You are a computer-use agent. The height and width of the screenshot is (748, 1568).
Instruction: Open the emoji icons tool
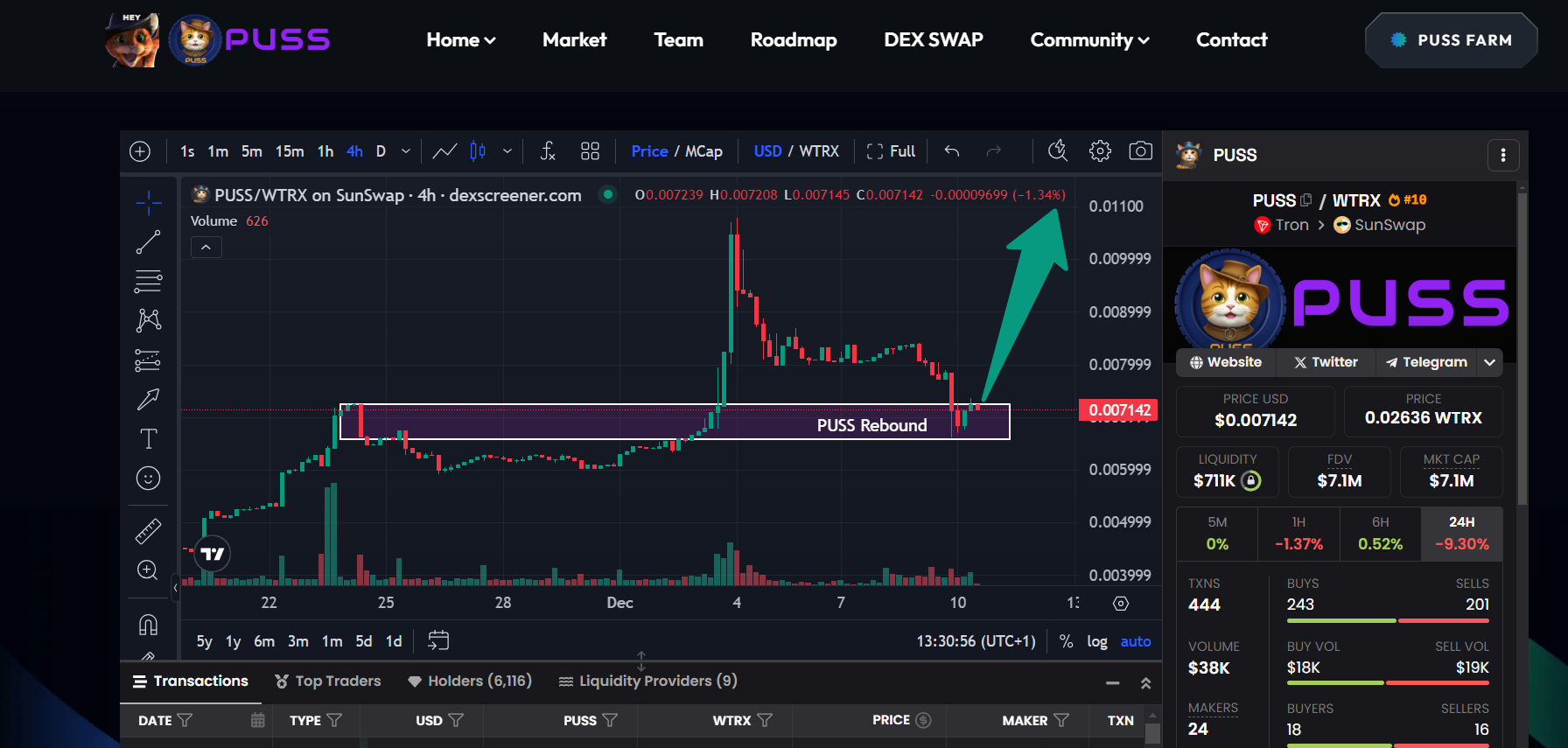click(149, 478)
